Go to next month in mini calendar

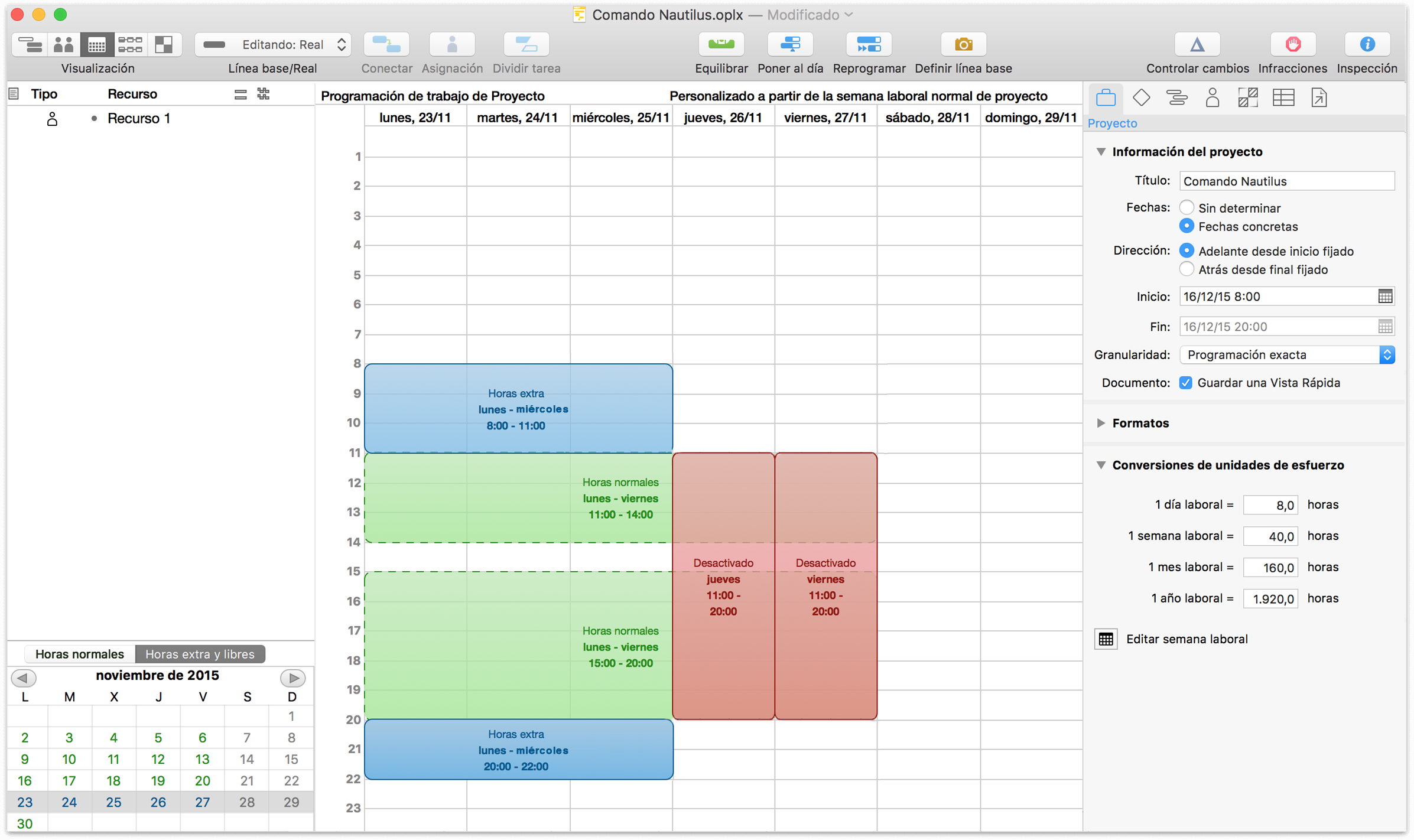click(x=292, y=678)
